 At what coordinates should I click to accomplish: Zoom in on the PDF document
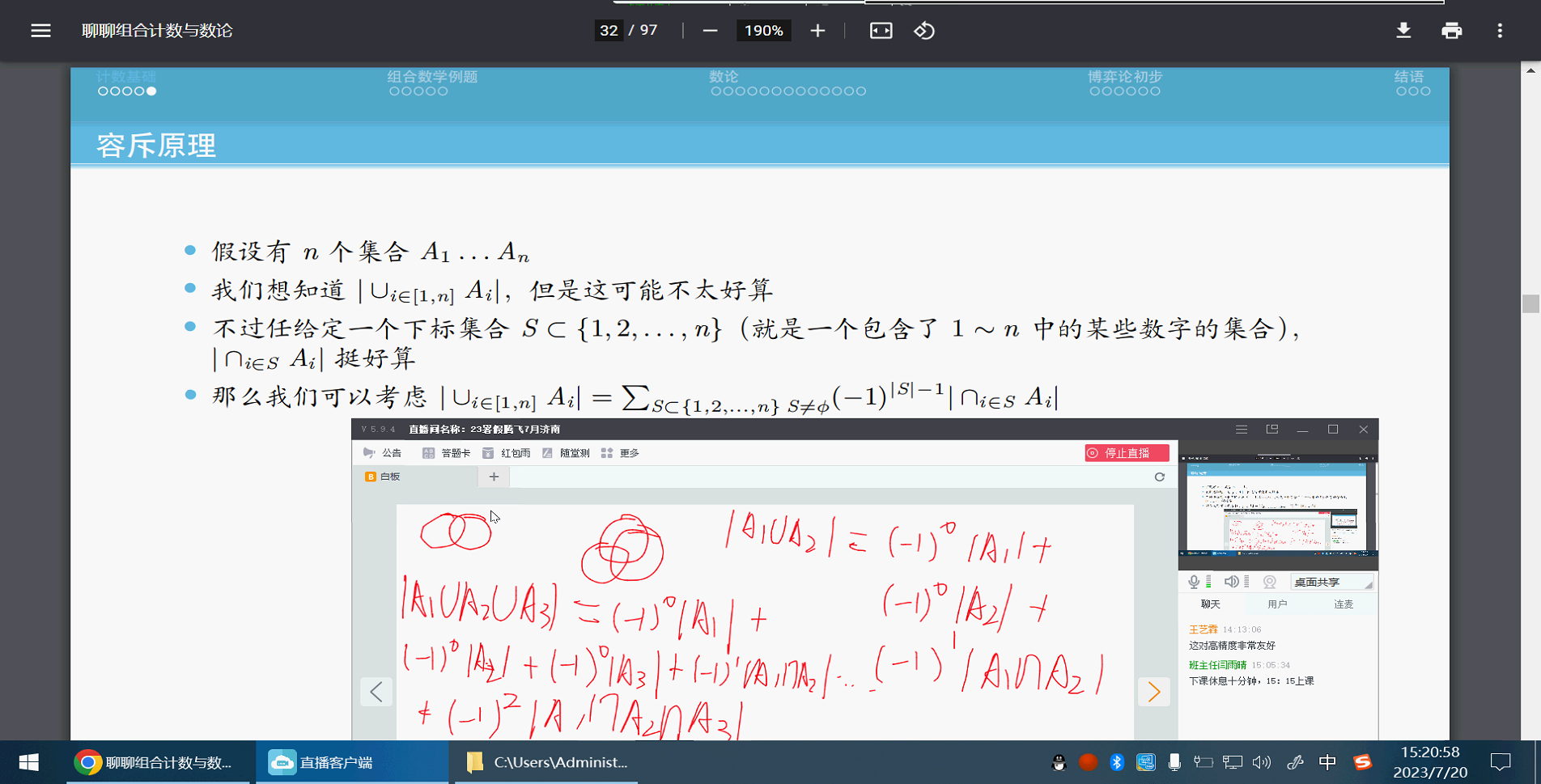(x=817, y=31)
